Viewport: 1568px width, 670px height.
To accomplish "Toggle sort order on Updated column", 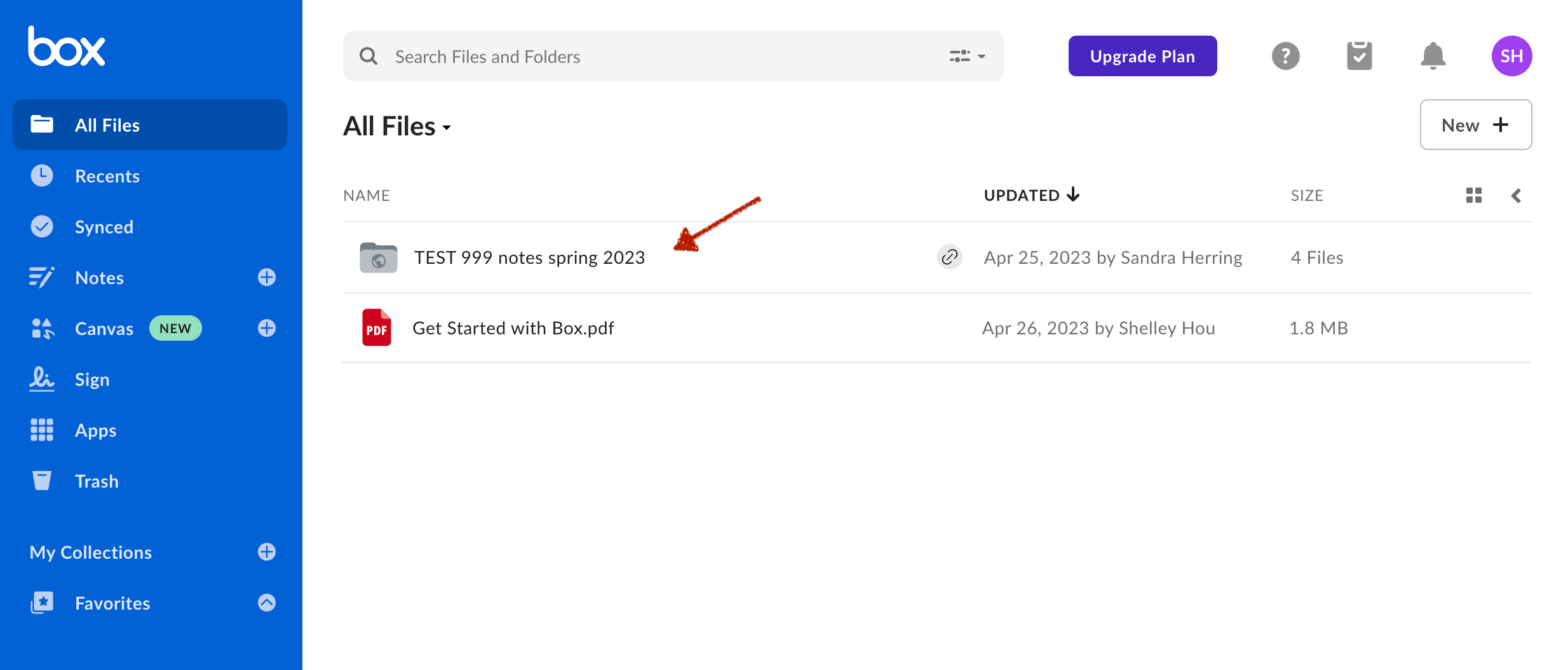I will (1031, 195).
